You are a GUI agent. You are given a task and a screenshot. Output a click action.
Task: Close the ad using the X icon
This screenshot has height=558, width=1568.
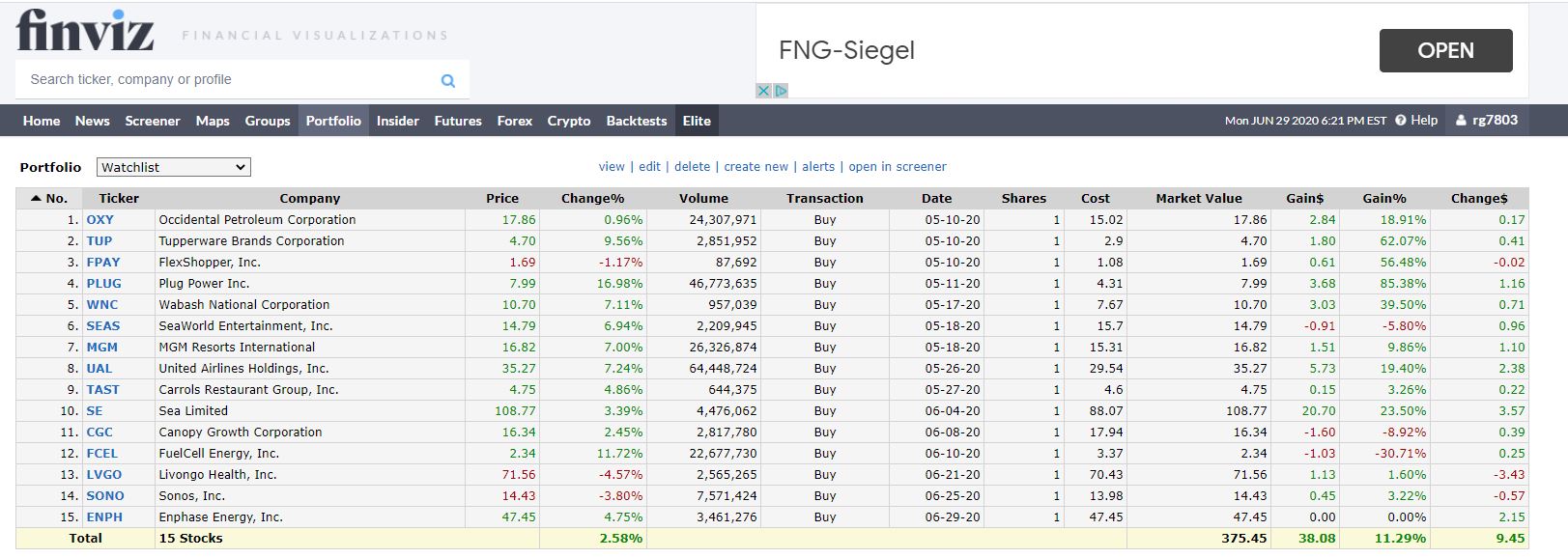click(x=763, y=91)
